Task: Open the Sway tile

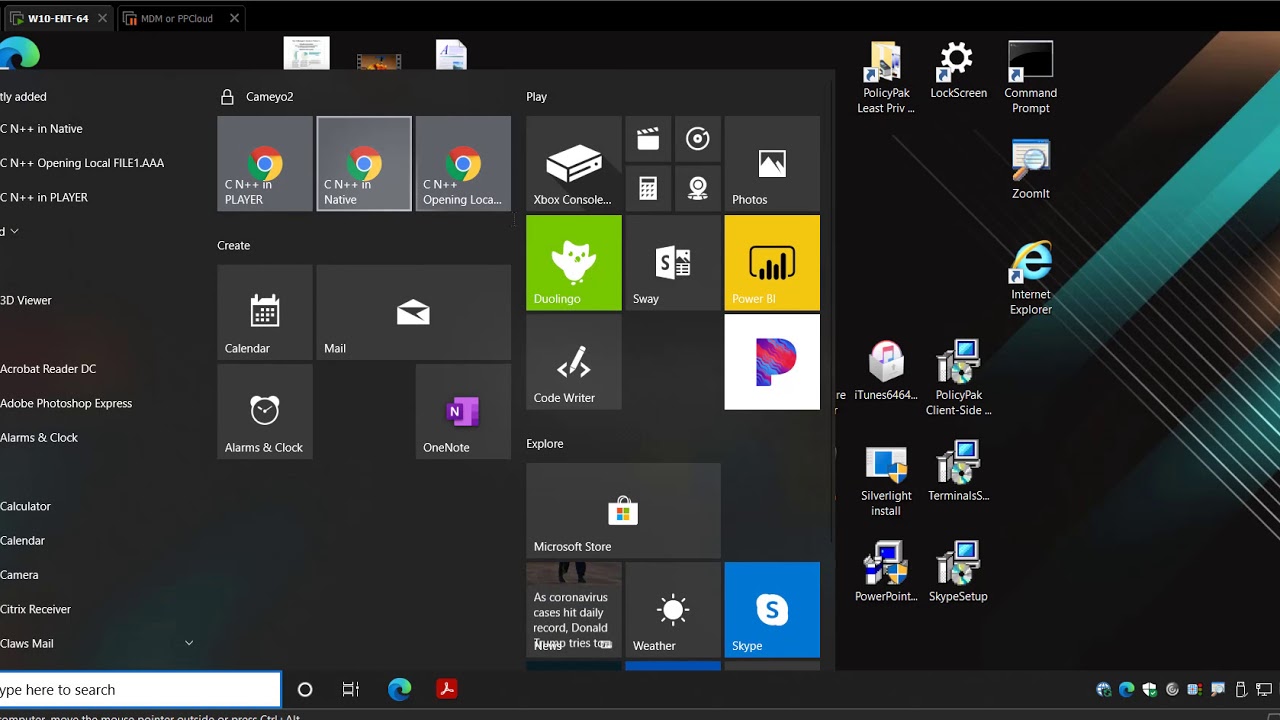Action: point(673,263)
